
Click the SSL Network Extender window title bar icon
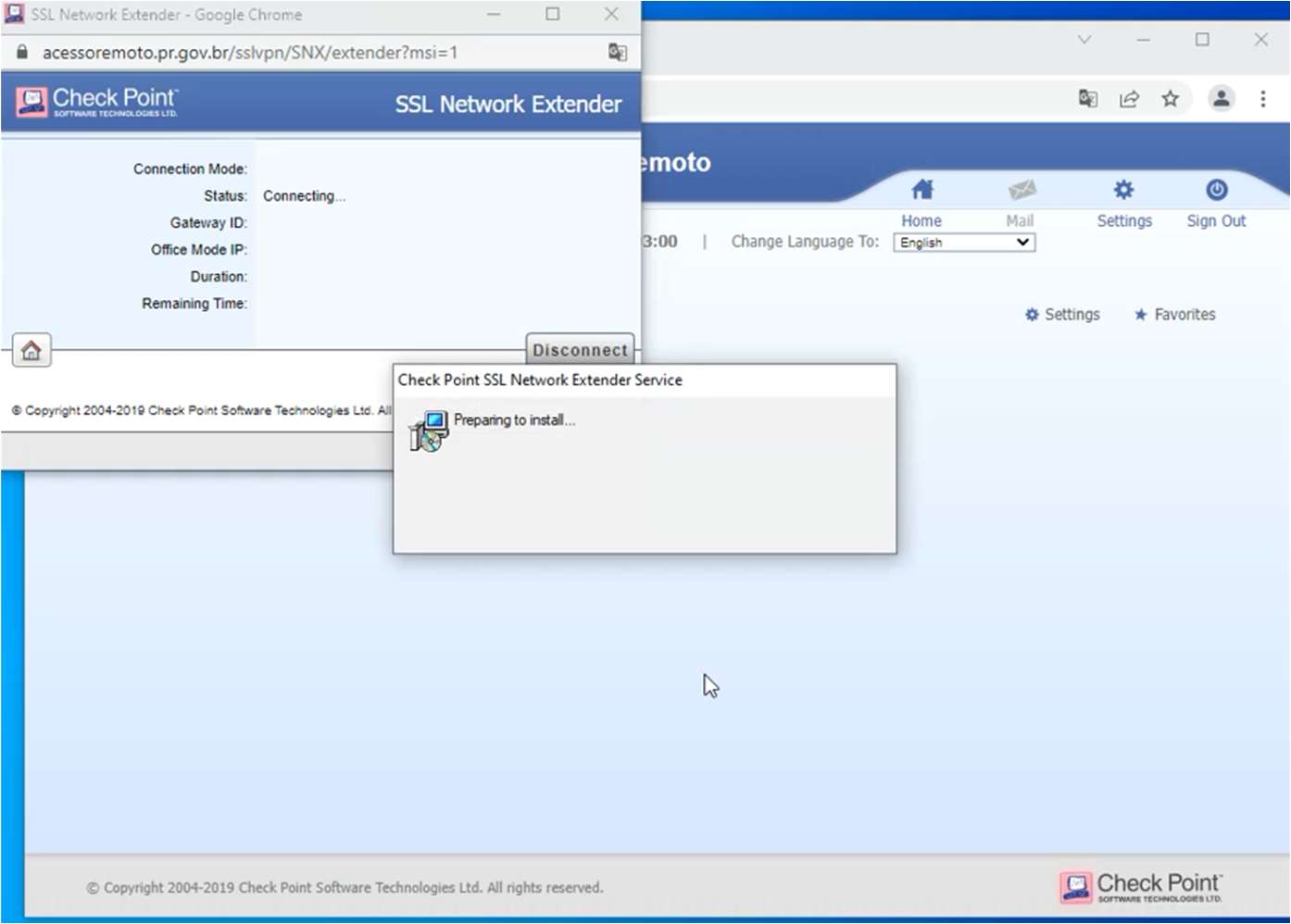point(14,14)
